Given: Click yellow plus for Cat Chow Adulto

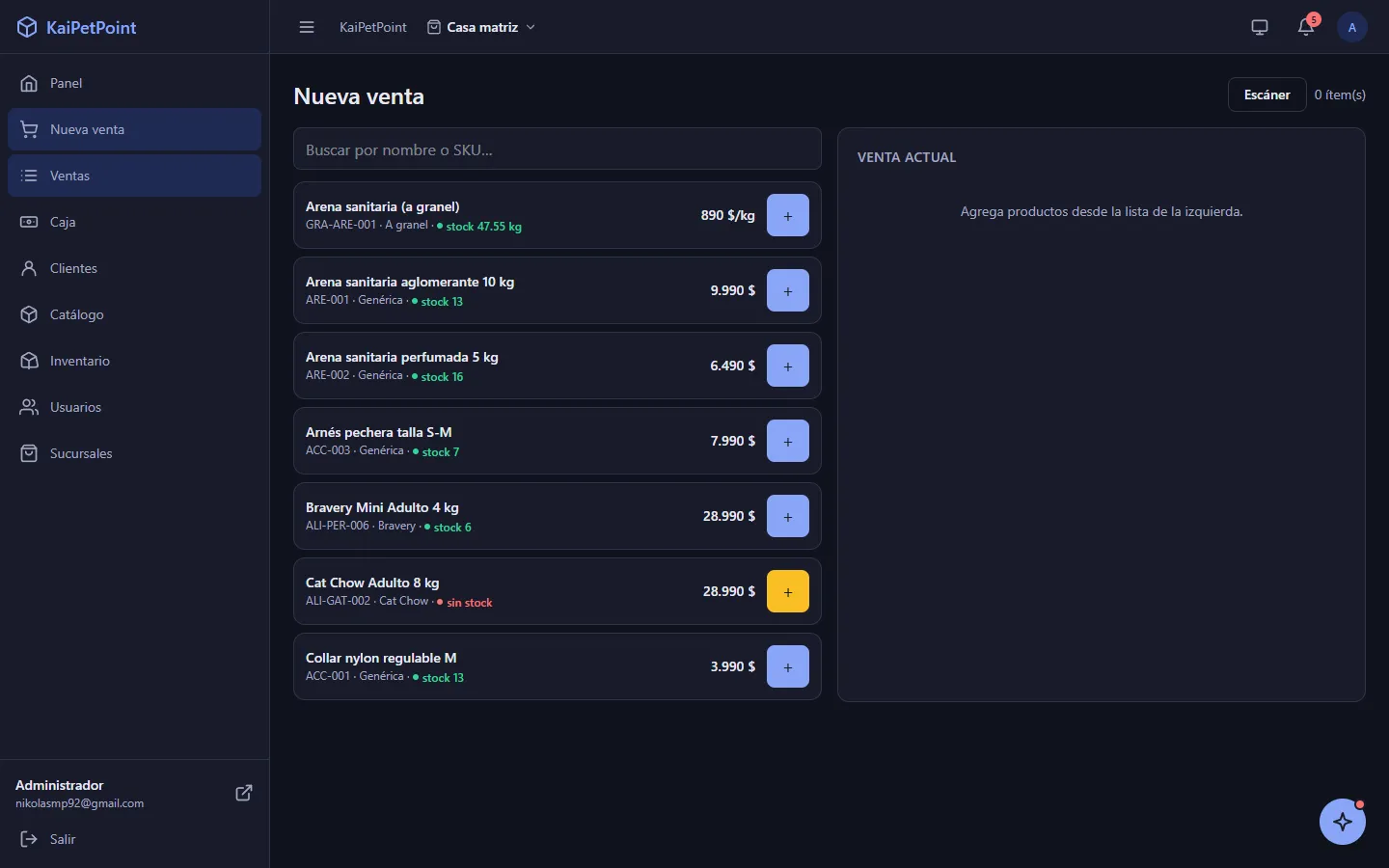Looking at the screenshot, I should coord(788,591).
